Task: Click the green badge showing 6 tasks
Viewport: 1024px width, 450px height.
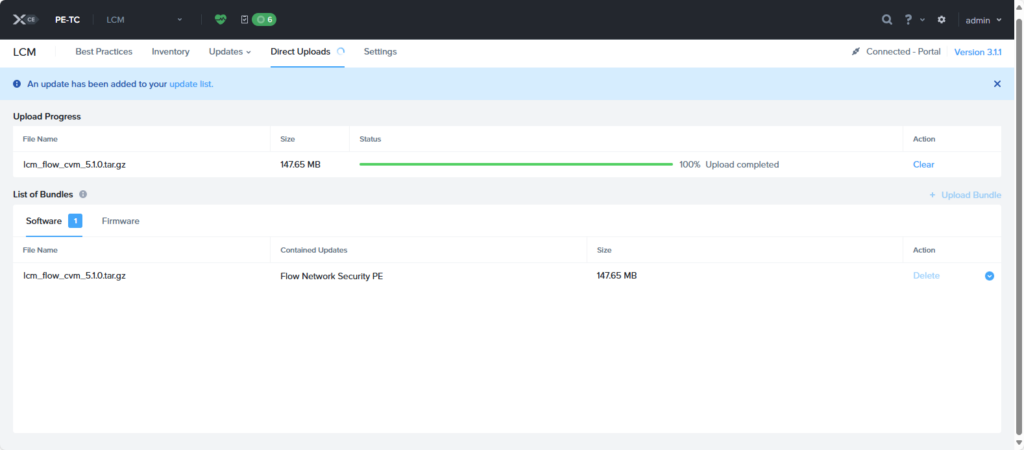Action: (264, 20)
